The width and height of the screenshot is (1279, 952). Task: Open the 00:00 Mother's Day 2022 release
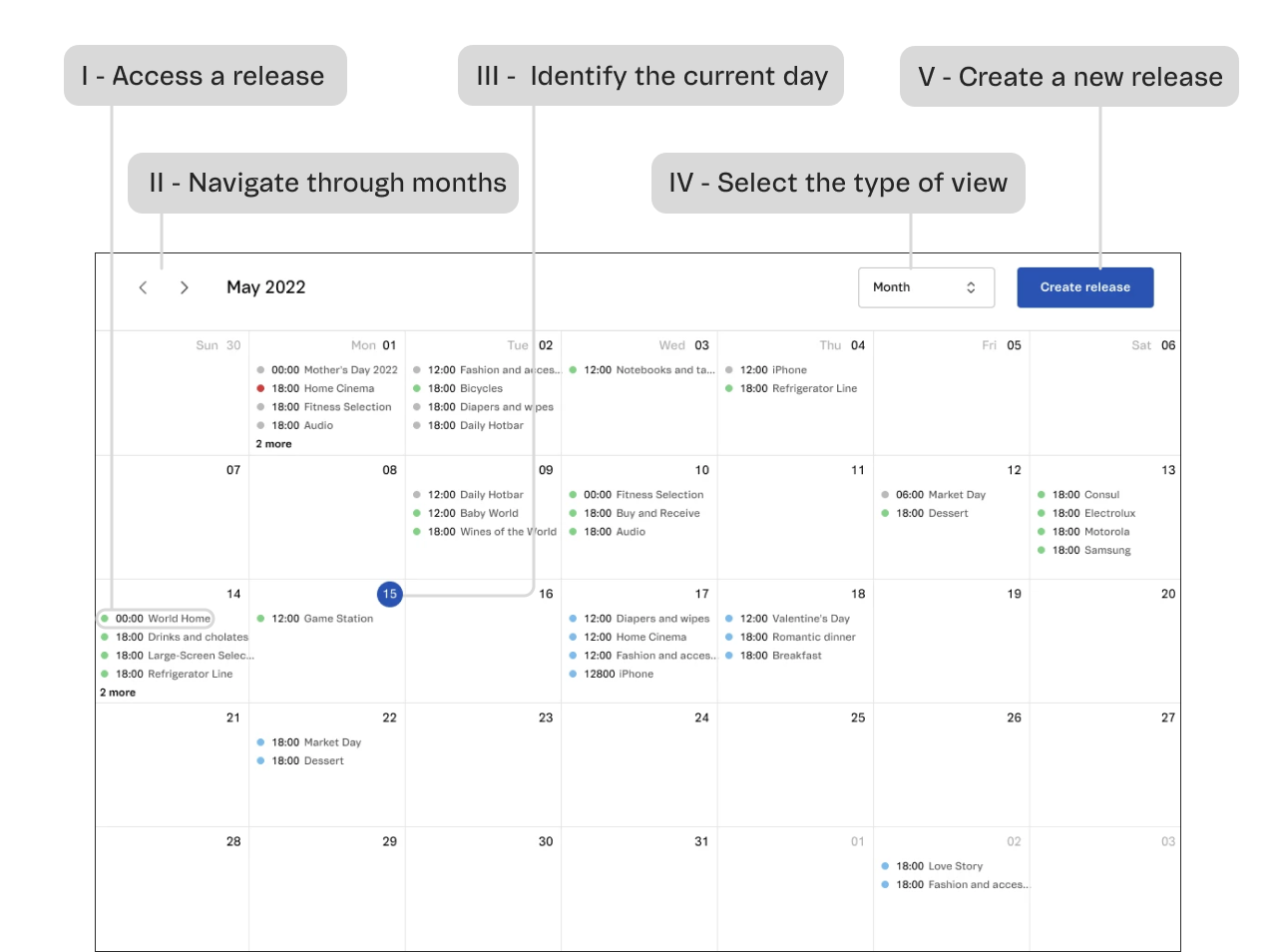(x=333, y=370)
